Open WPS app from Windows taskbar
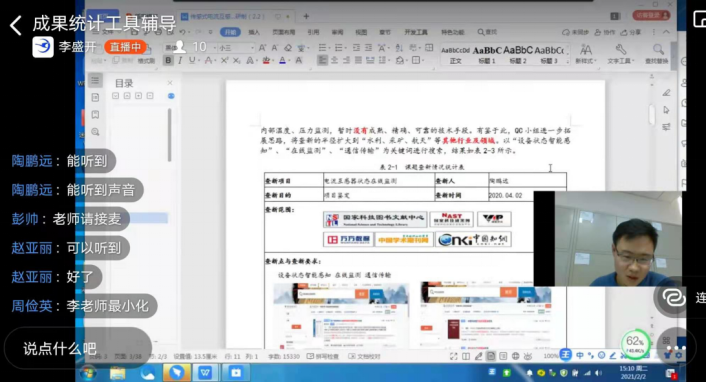This screenshot has height=383, width=707. point(206,373)
